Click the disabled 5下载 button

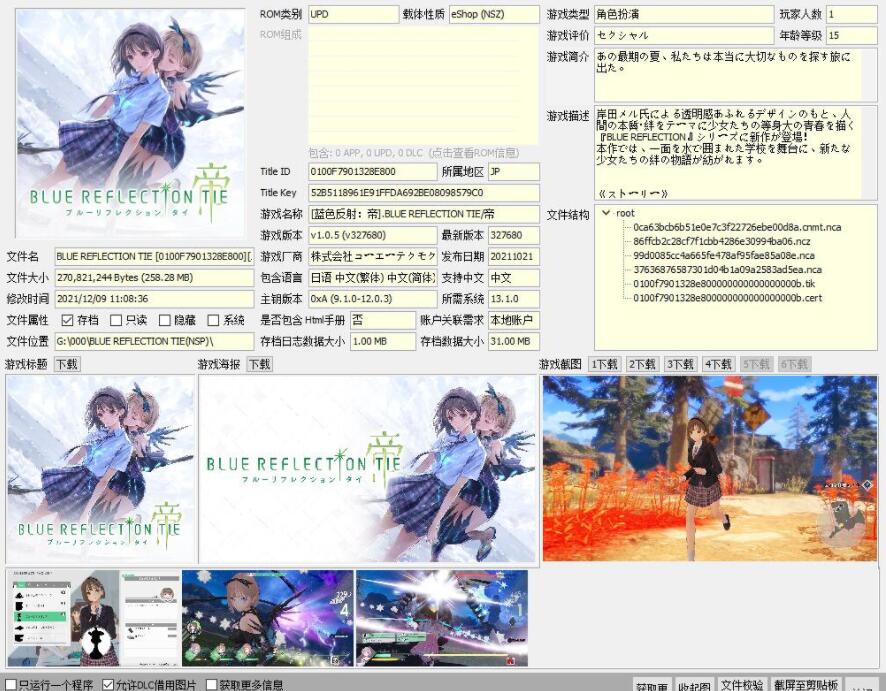pyautogui.click(x=757, y=364)
